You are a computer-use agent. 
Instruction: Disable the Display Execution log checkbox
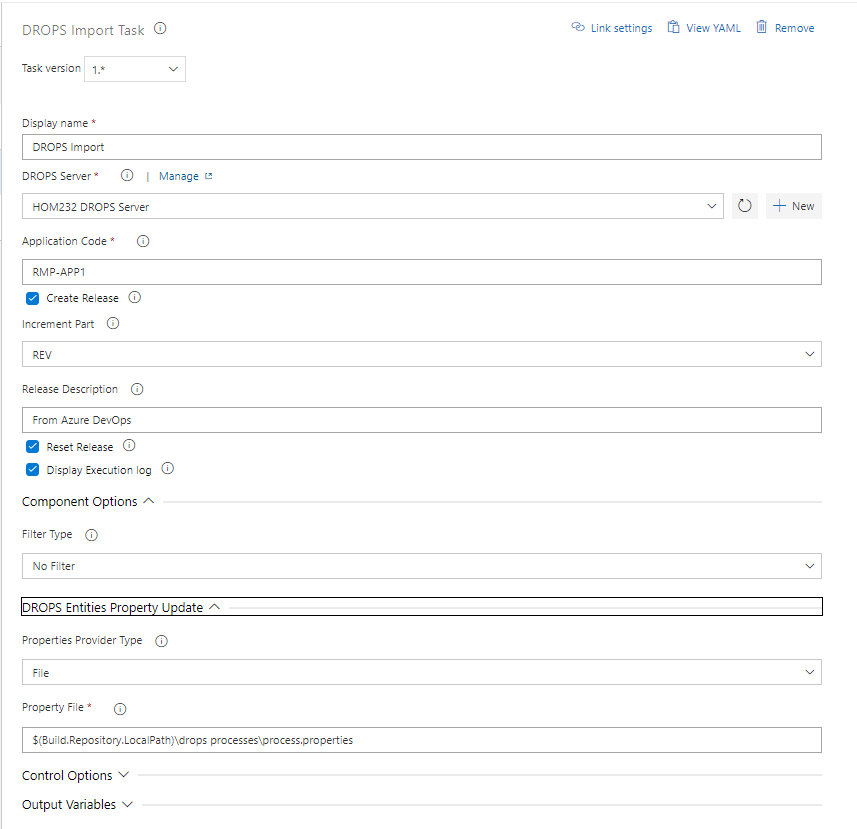33,470
